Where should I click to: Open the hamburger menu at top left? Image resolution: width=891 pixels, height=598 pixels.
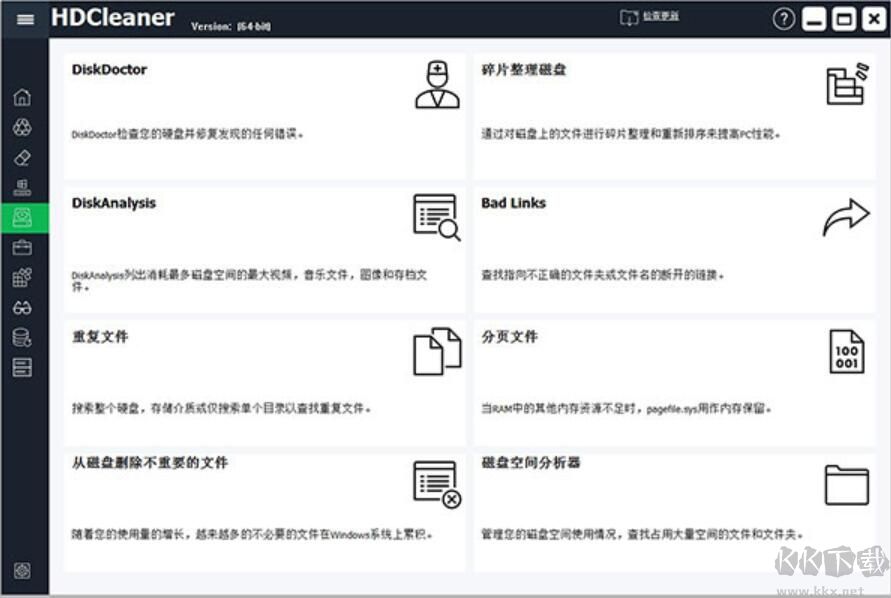pos(26,18)
